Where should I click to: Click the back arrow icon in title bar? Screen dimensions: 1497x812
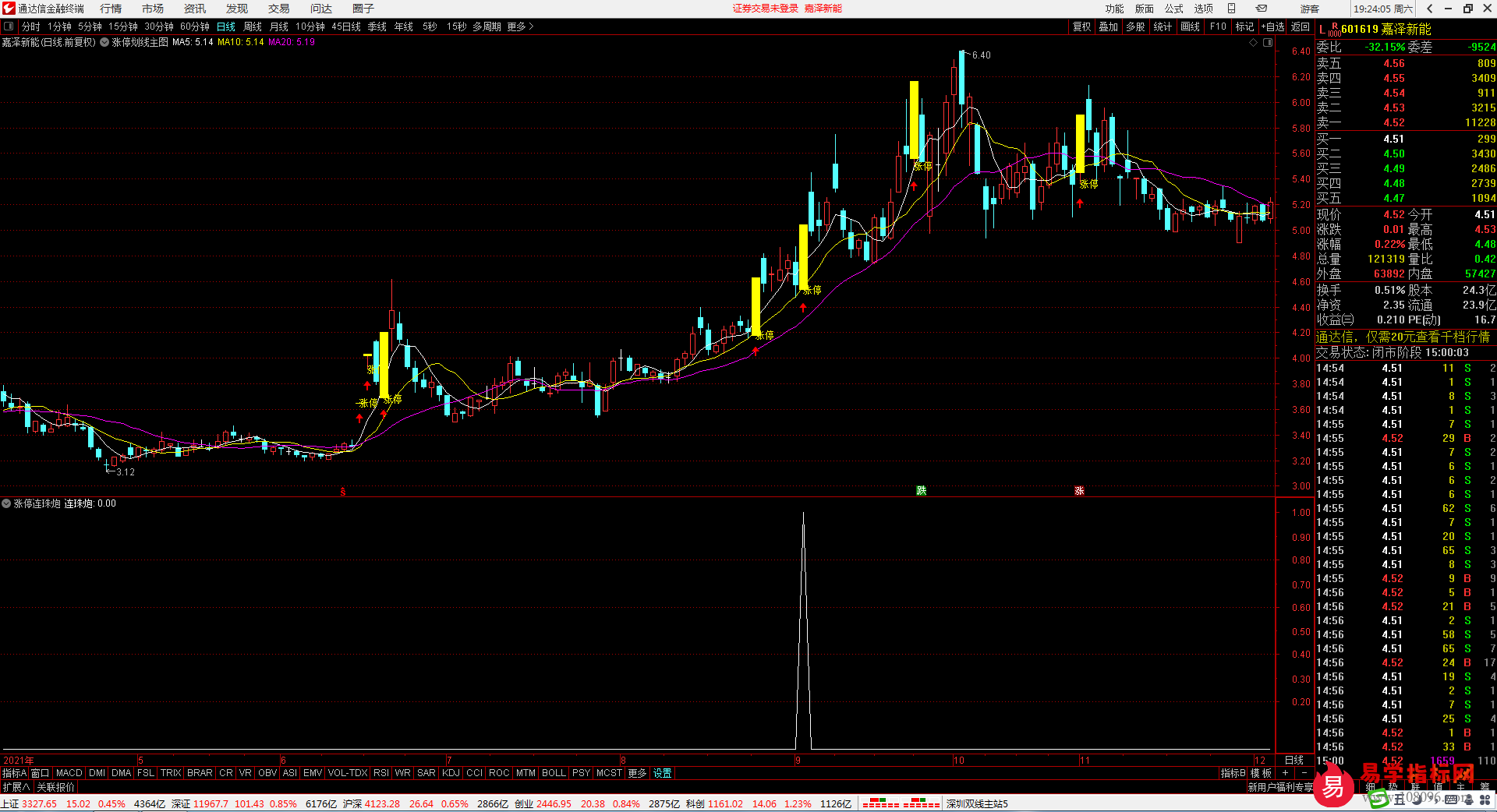point(1430,9)
